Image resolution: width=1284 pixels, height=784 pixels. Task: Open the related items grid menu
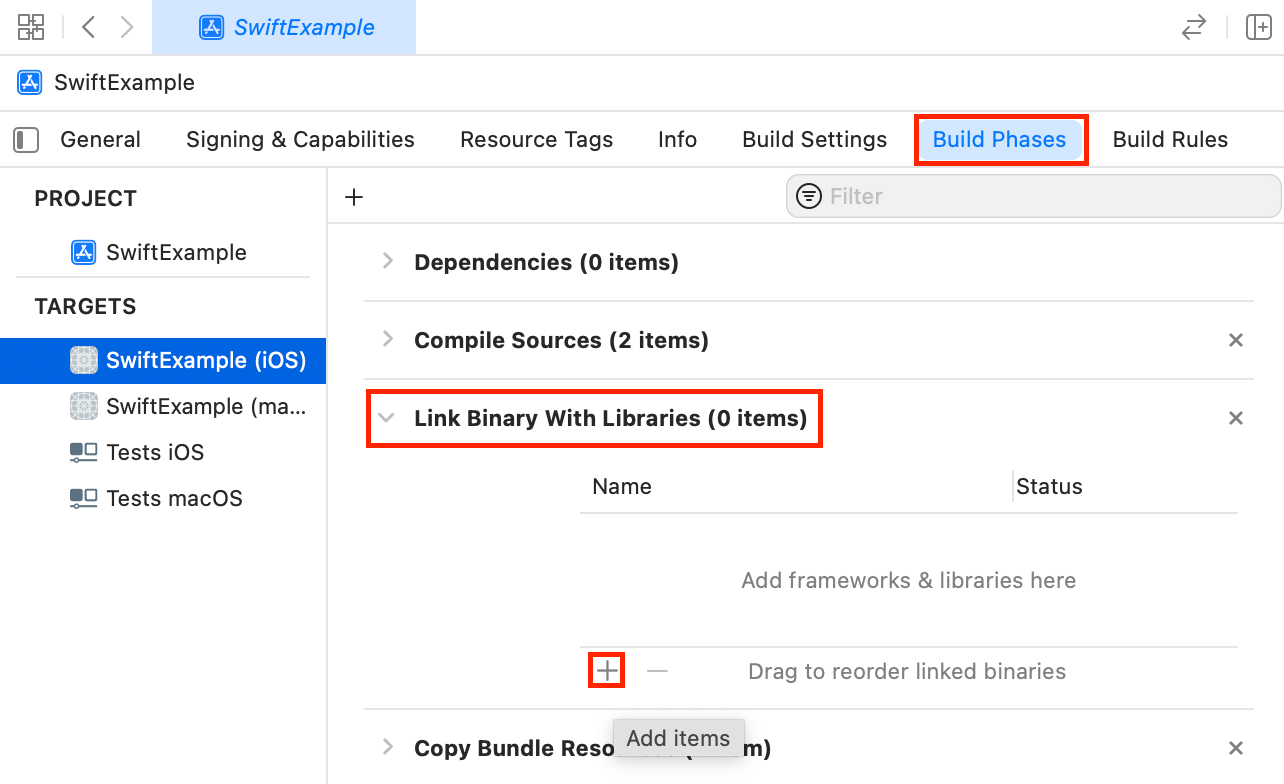click(x=31, y=27)
